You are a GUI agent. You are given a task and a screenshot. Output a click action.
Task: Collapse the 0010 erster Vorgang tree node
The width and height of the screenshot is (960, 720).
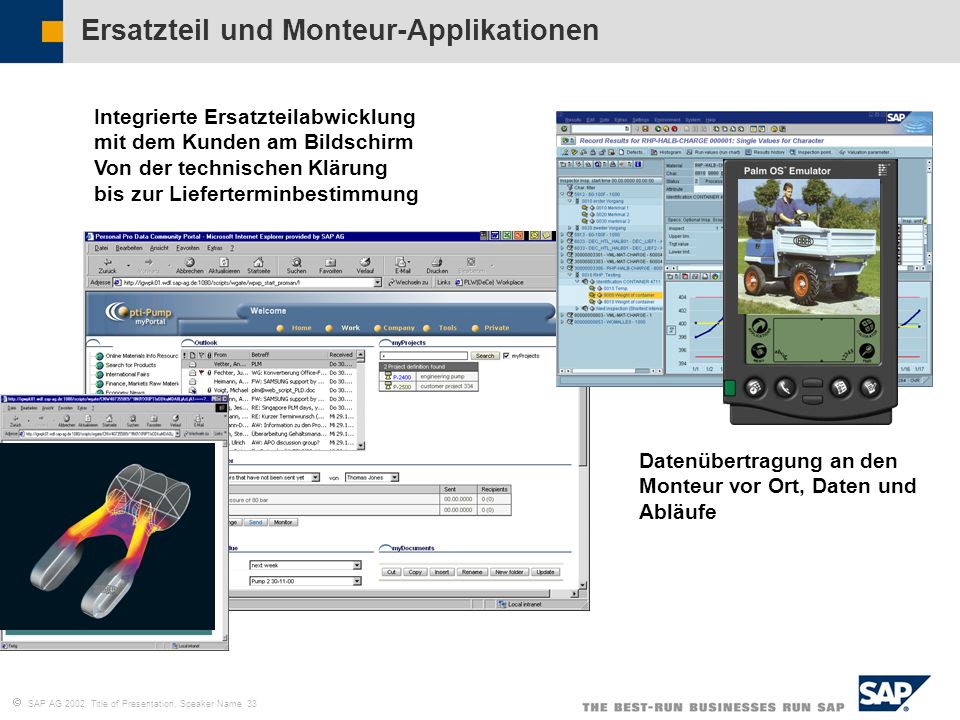click(569, 201)
